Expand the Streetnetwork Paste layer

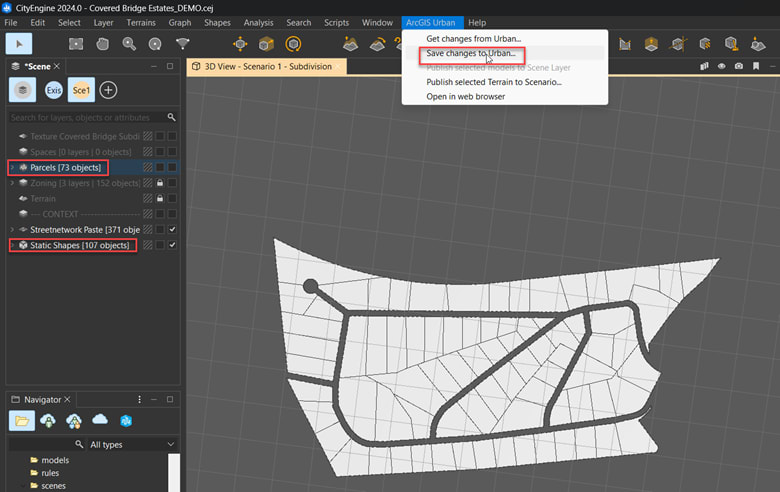tap(12, 230)
